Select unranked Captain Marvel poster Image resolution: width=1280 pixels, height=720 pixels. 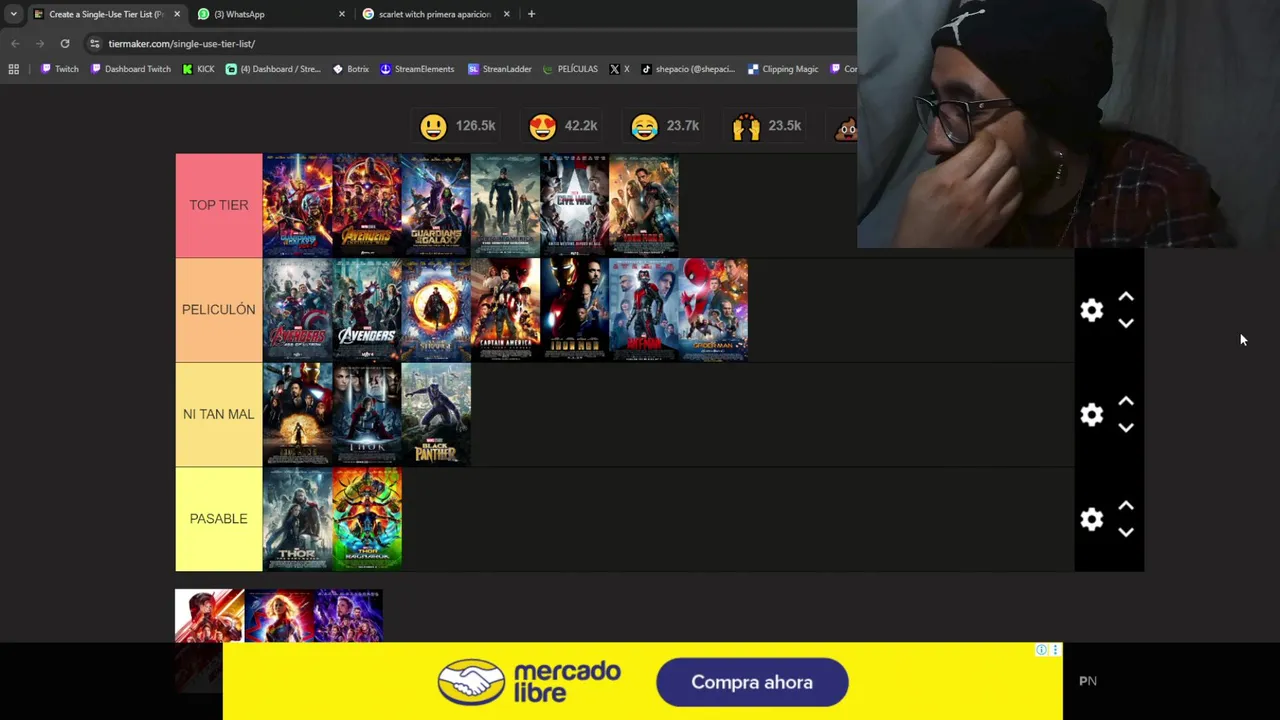(x=279, y=615)
